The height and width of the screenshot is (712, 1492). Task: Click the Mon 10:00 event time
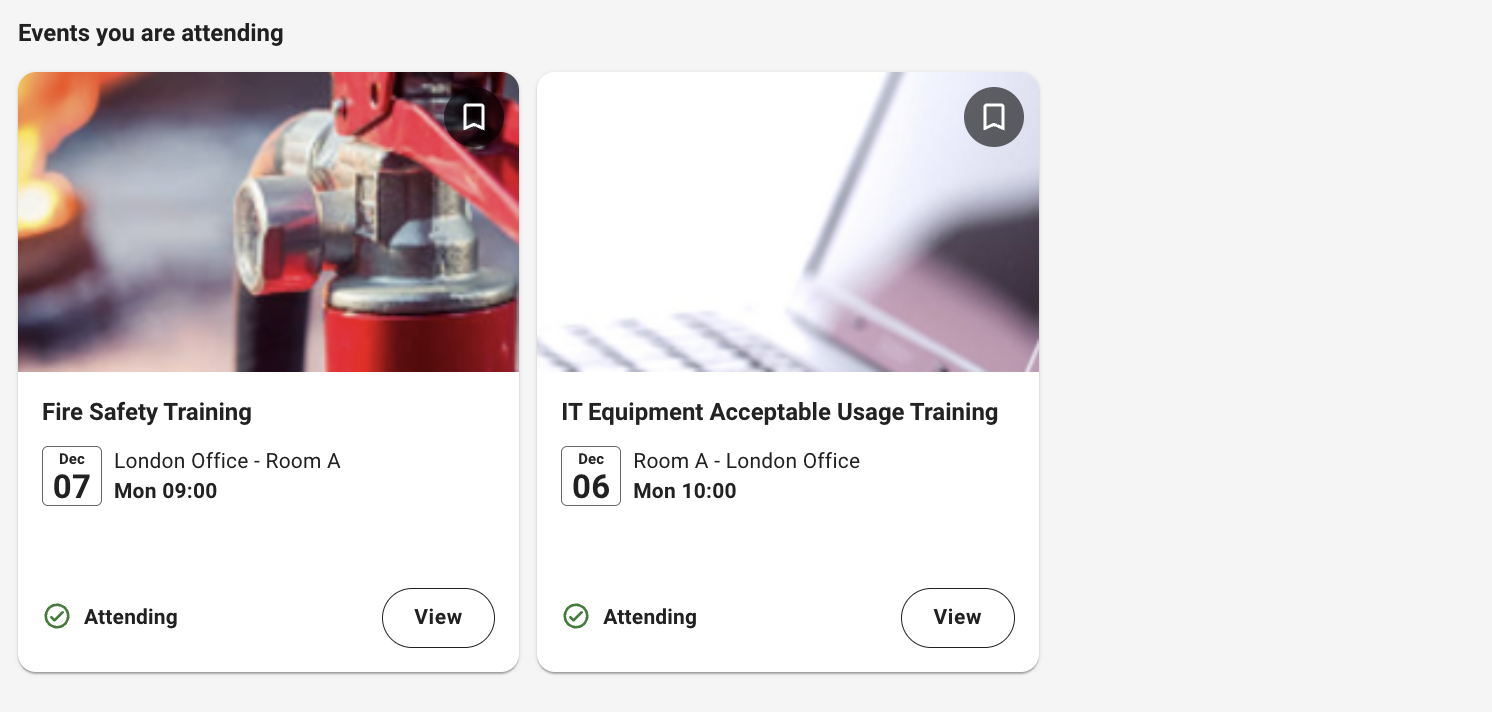click(x=684, y=491)
